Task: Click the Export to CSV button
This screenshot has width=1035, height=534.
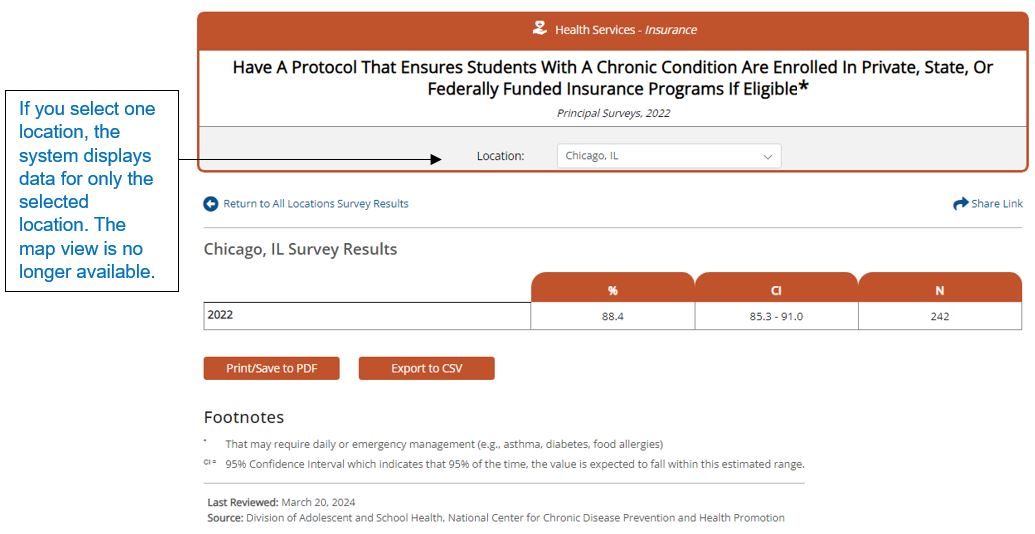Action: coord(426,368)
